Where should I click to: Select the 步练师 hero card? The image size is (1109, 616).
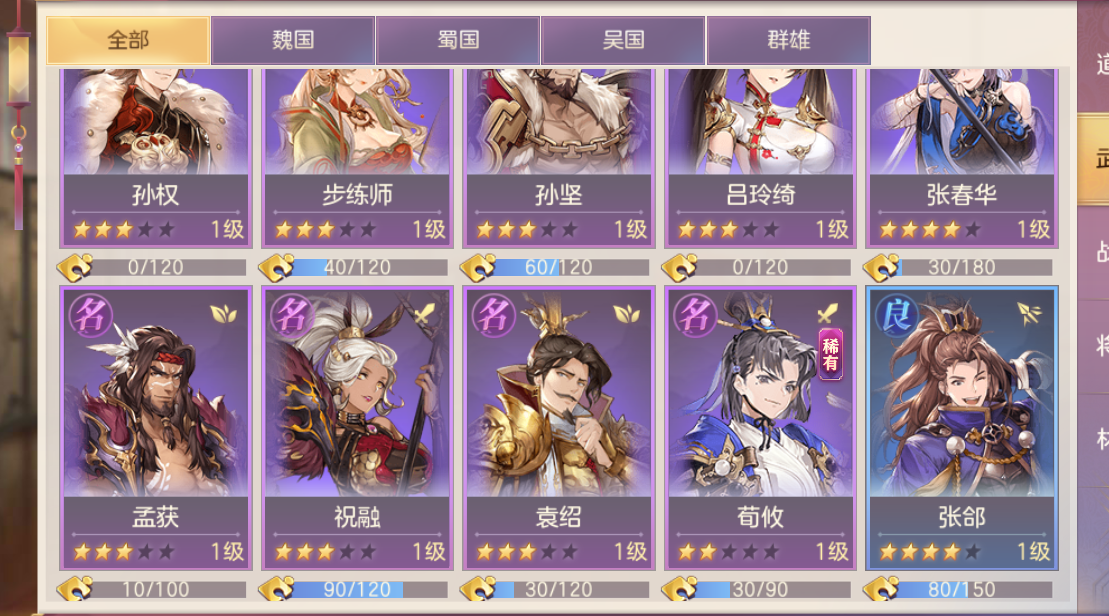(x=357, y=158)
